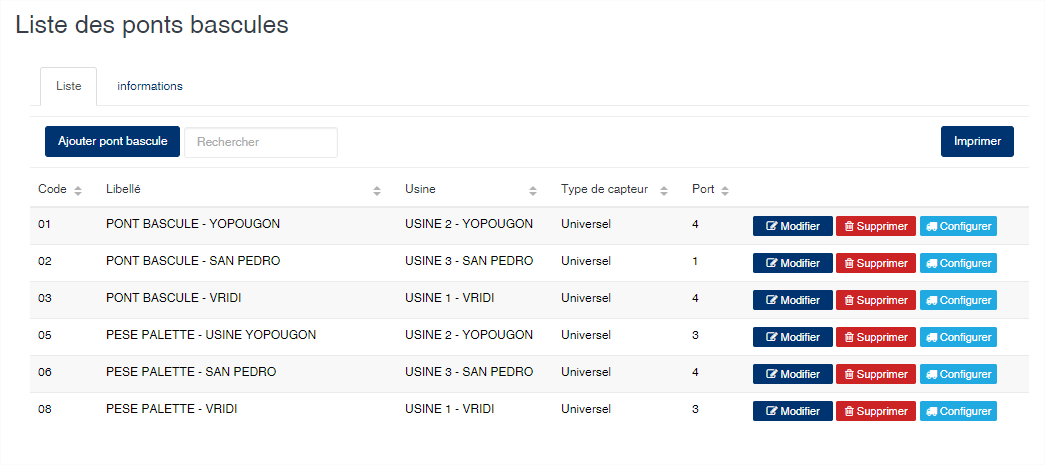
Task: Select the Liste tab
Action: point(69,87)
